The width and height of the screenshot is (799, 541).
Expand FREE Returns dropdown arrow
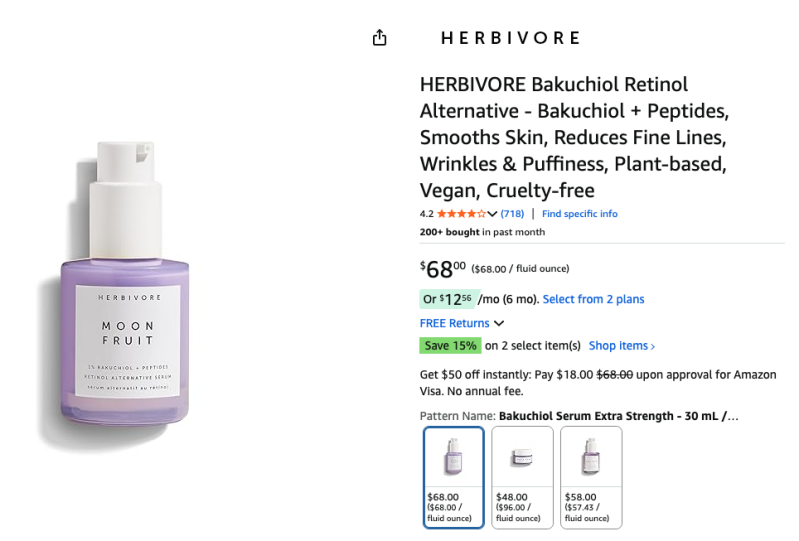pos(499,323)
